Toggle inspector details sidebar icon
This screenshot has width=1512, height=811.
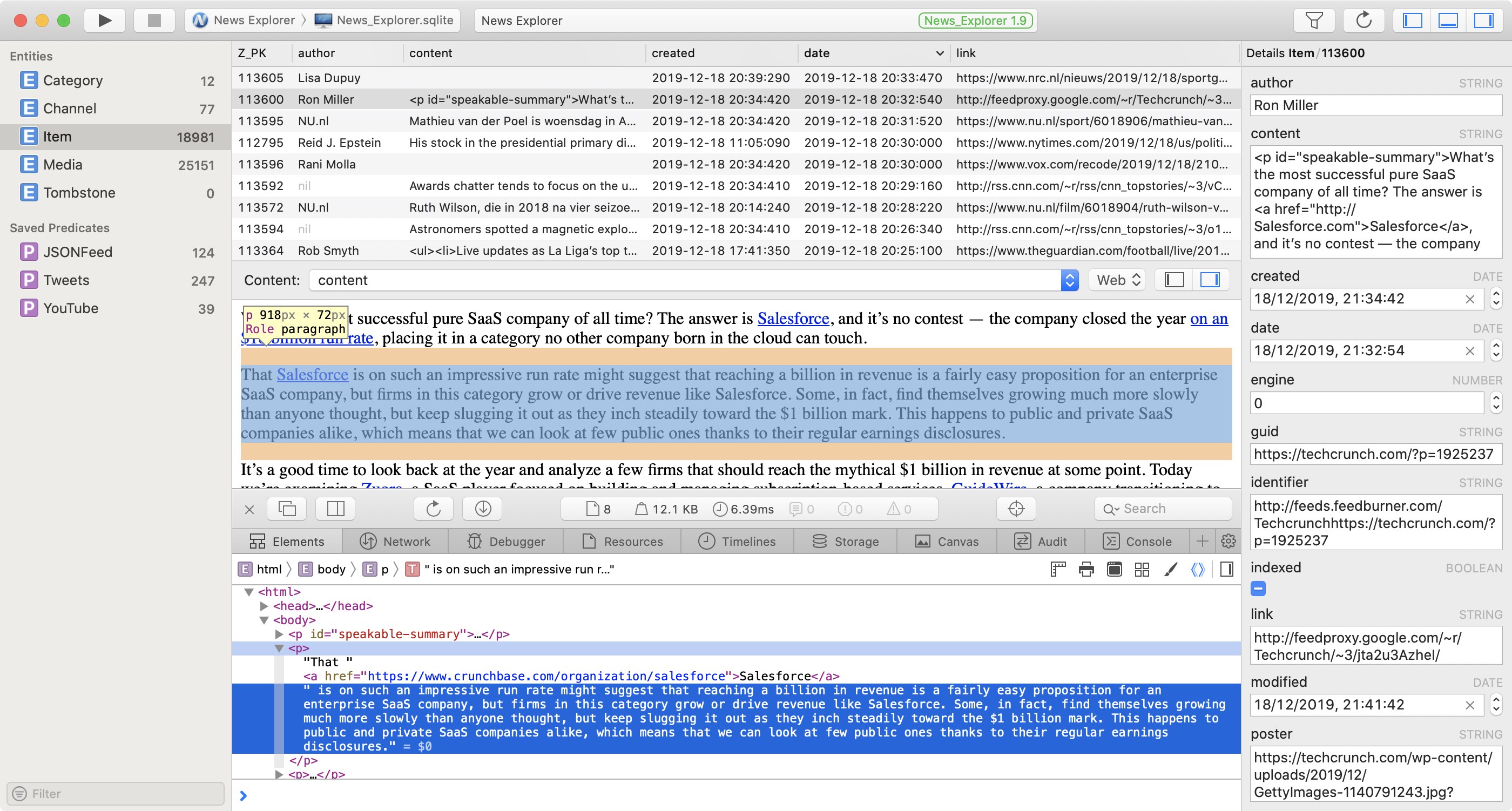1226,569
